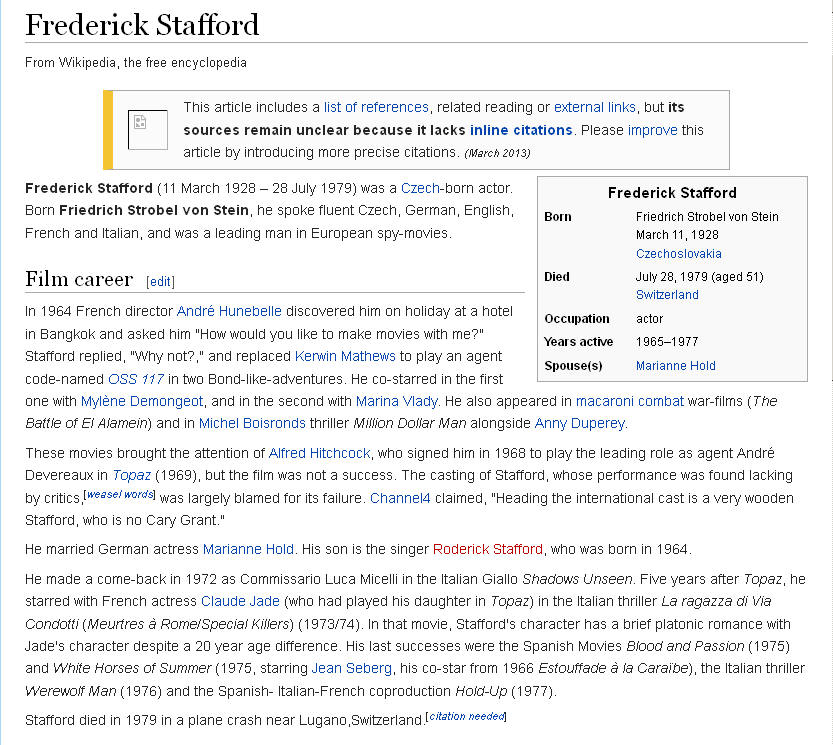
Task: Click 'March 11, 1928' in infobox
Action: [x=677, y=235]
